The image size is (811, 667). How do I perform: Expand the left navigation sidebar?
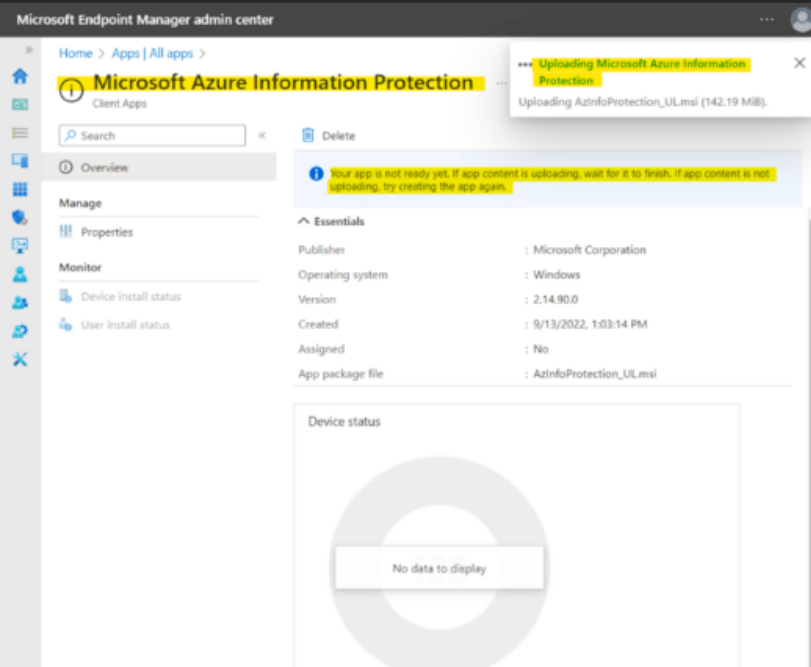tap(28, 49)
